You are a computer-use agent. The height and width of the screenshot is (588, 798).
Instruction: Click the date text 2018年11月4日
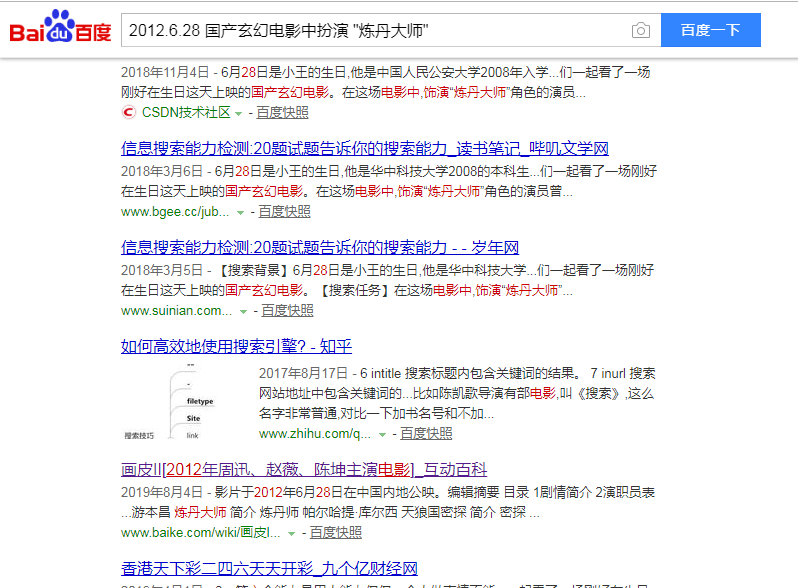tap(165, 72)
